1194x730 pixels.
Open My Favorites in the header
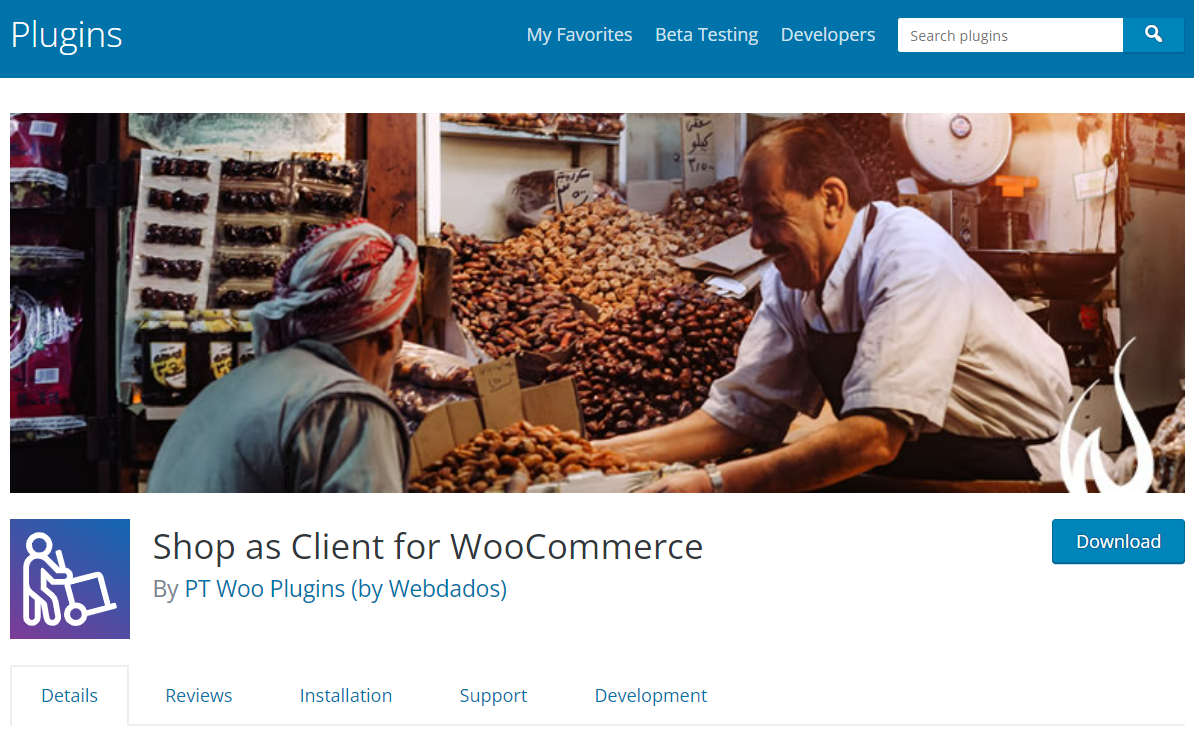click(x=579, y=35)
